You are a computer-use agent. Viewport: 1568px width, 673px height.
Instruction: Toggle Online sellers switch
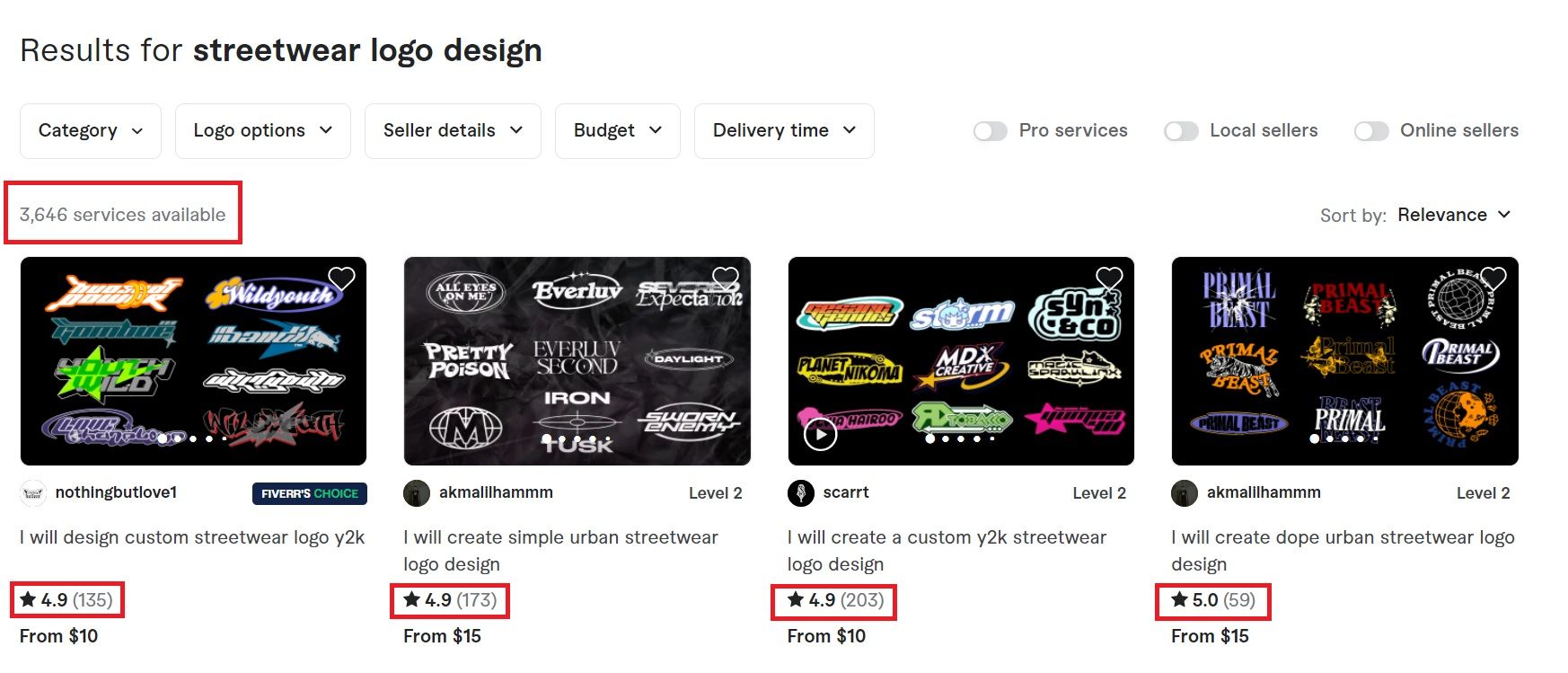pos(1371,131)
